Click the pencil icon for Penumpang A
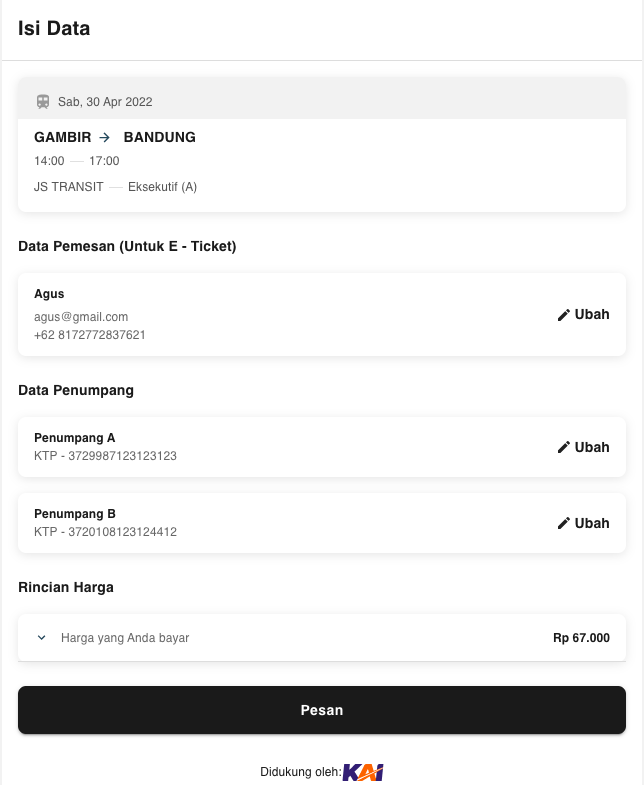 click(x=564, y=447)
